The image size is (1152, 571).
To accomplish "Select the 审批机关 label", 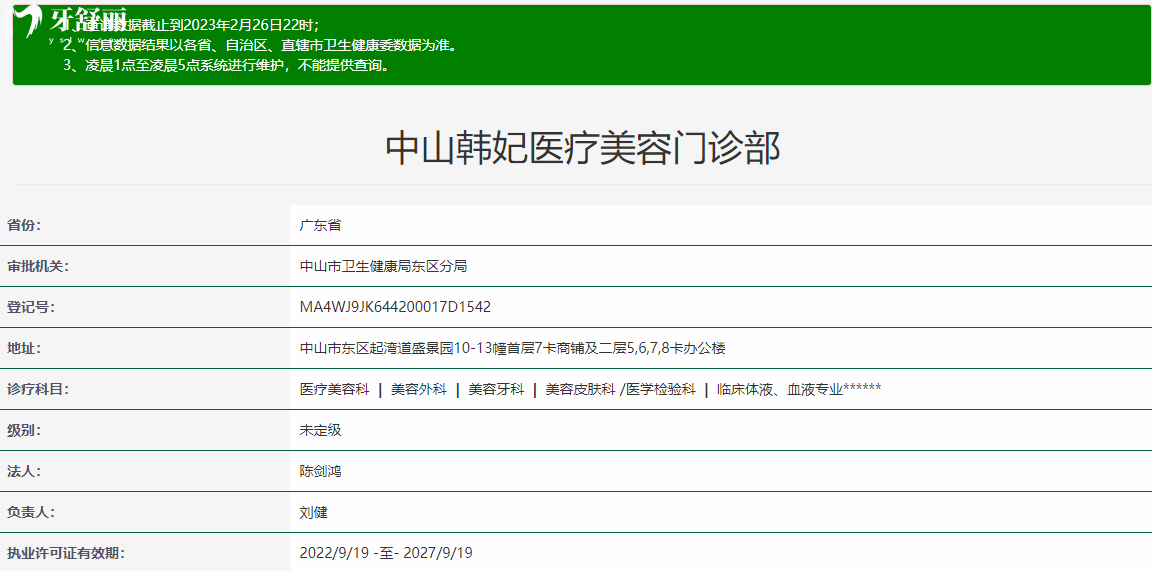I will [x=37, y=266].
